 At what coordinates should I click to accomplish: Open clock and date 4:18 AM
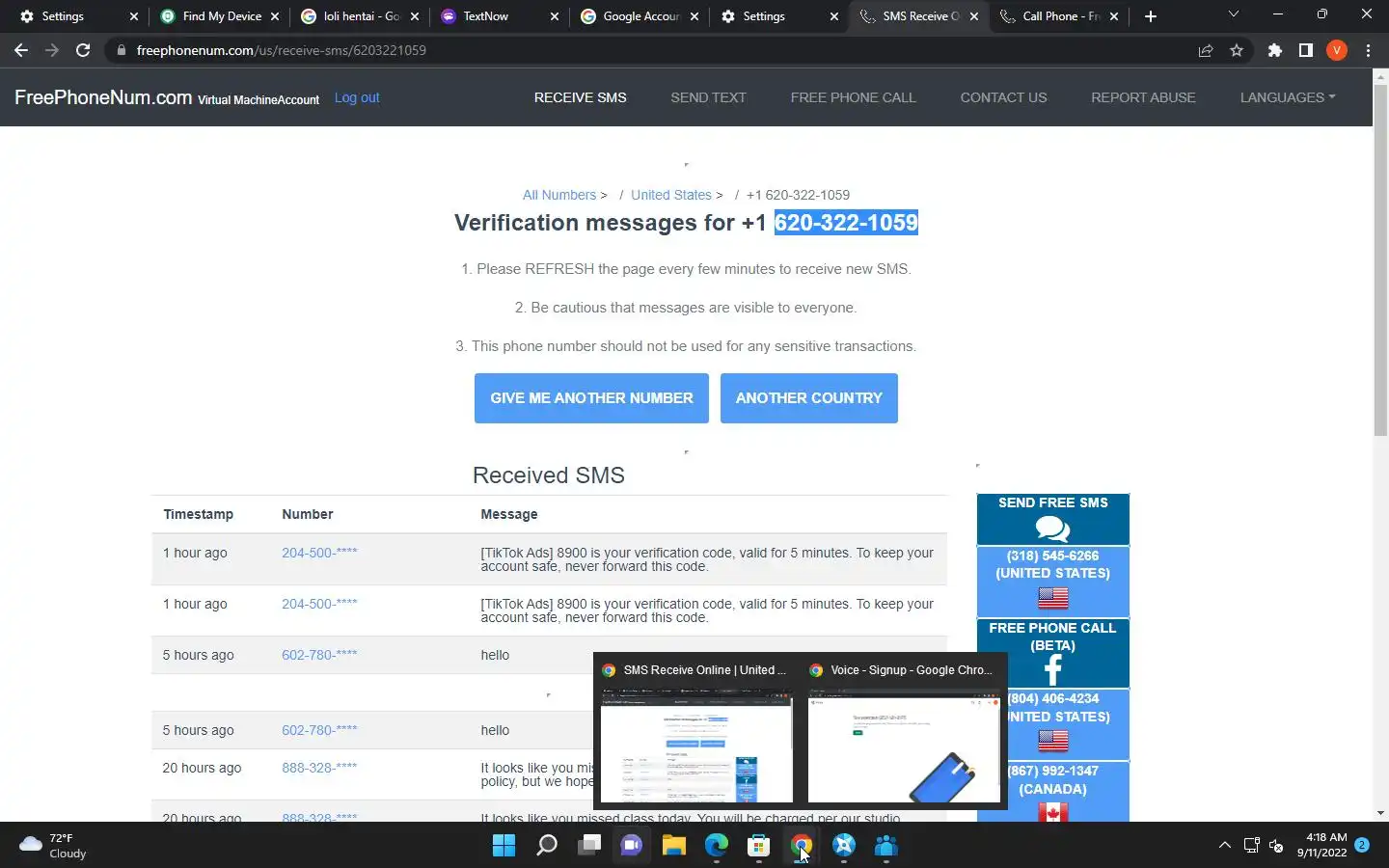(x=1321, y=845)
